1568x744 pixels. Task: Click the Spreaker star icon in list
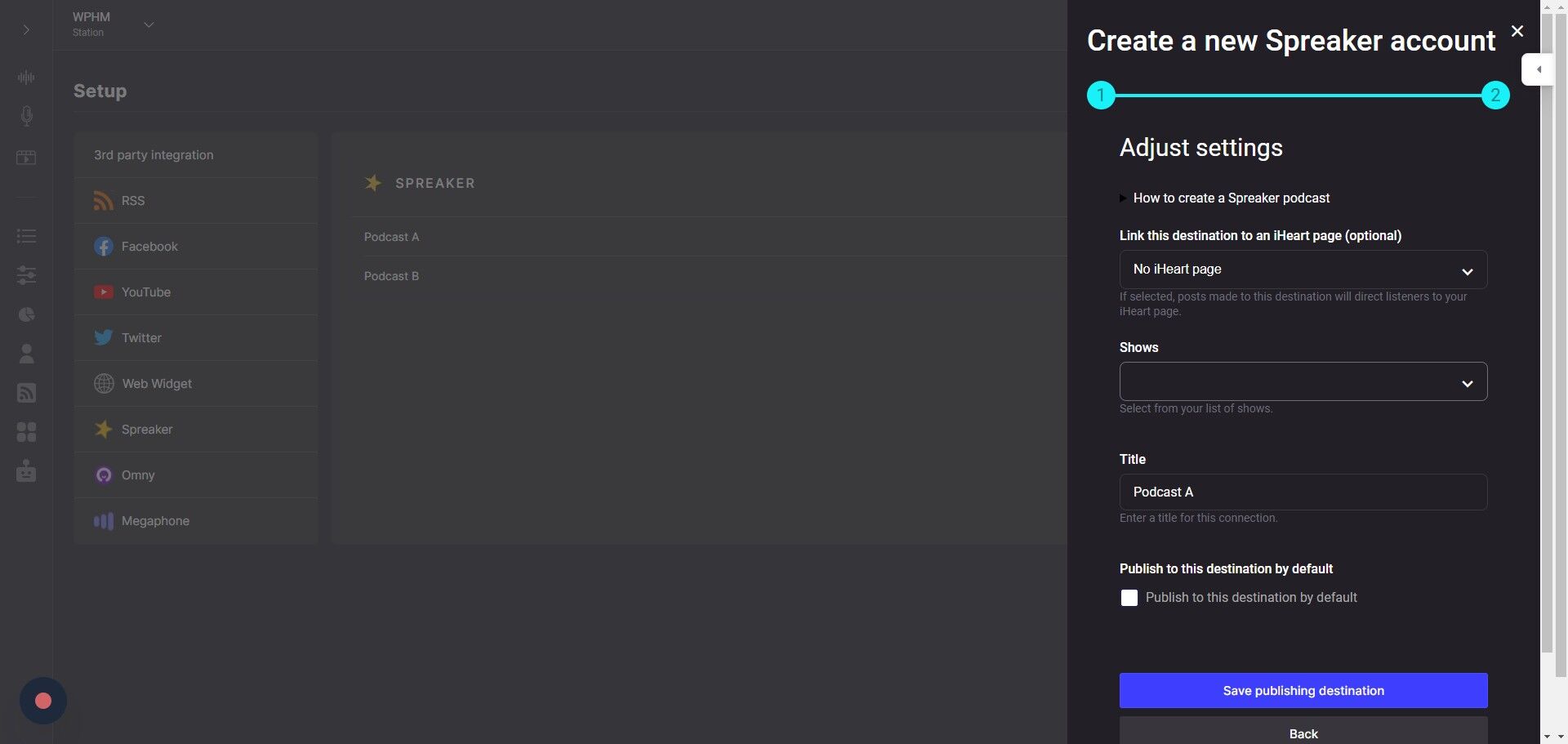(103, 430)
